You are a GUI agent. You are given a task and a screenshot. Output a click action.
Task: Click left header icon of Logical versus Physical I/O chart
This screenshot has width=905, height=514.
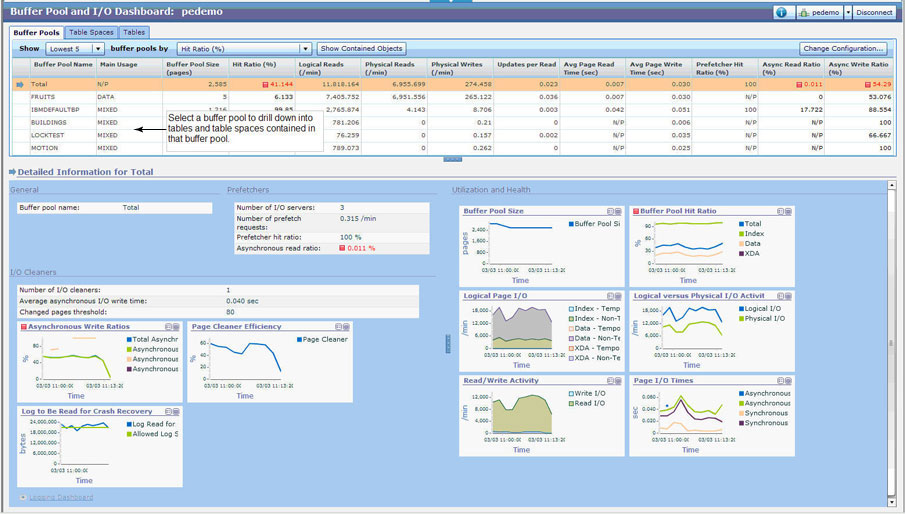point(780,297)
